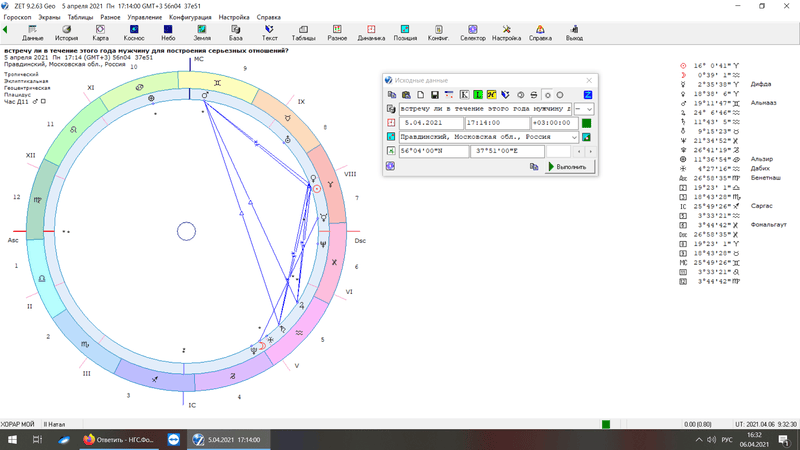The height and width of the screenshot is (450, 800).
Task: Toggle the K button in data dialog
Action: coord(465,94)
